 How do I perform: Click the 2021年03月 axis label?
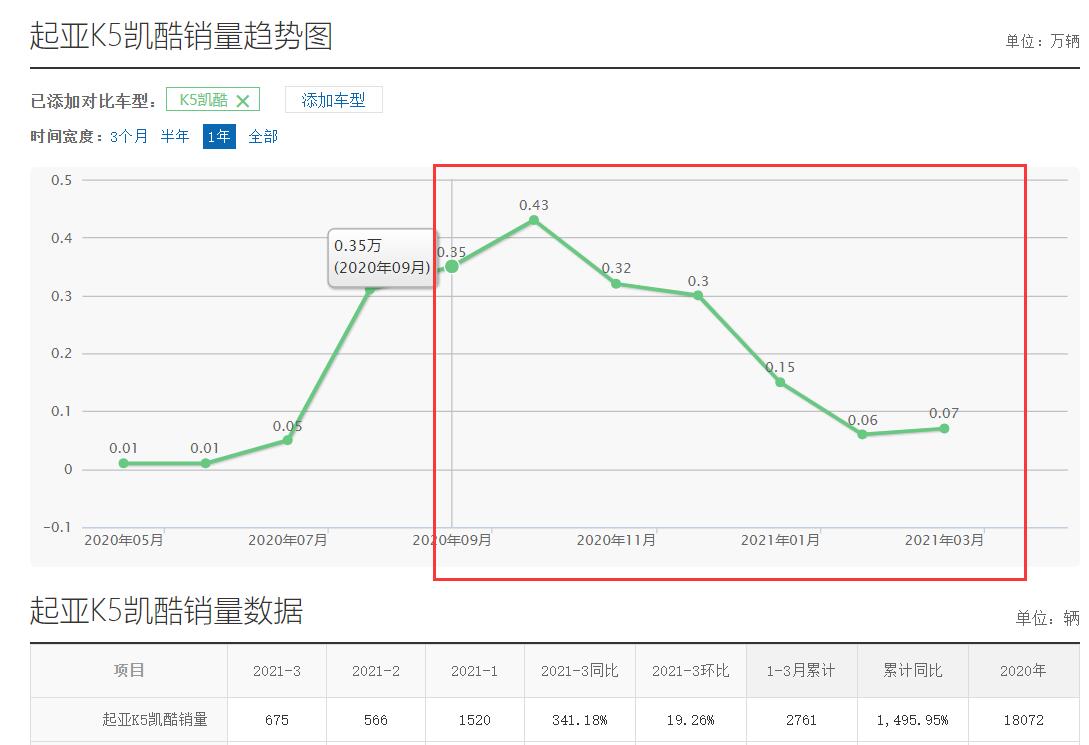tap(944, 540)
